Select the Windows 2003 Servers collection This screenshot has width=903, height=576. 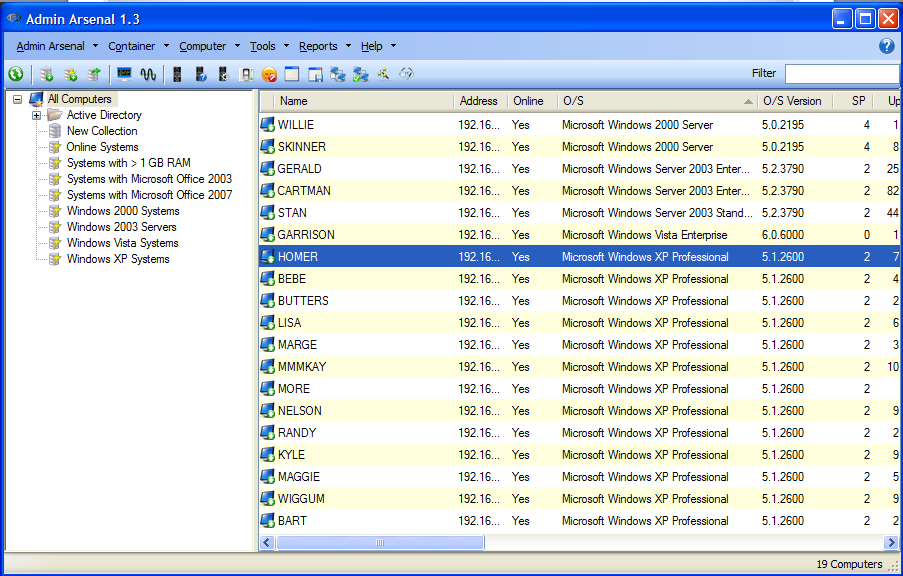point(122,227)
